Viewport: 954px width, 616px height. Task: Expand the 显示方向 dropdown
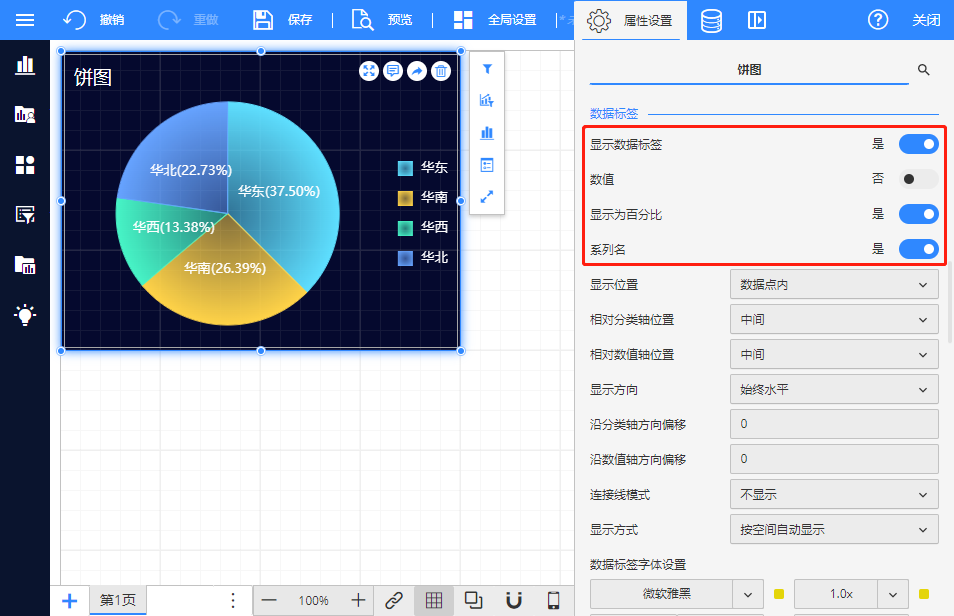tap(834, 389)
